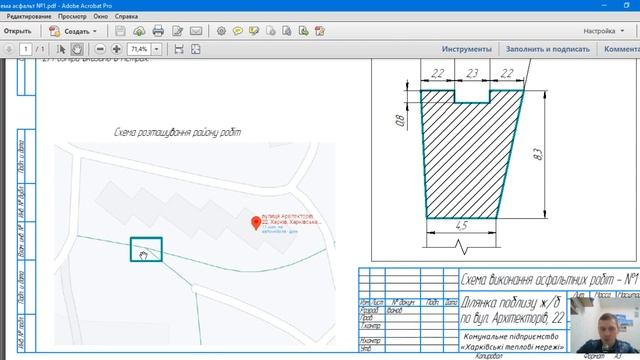Click the 'Схема розташування району робіт' heading
640x360 pixels.
click(178, 132)
